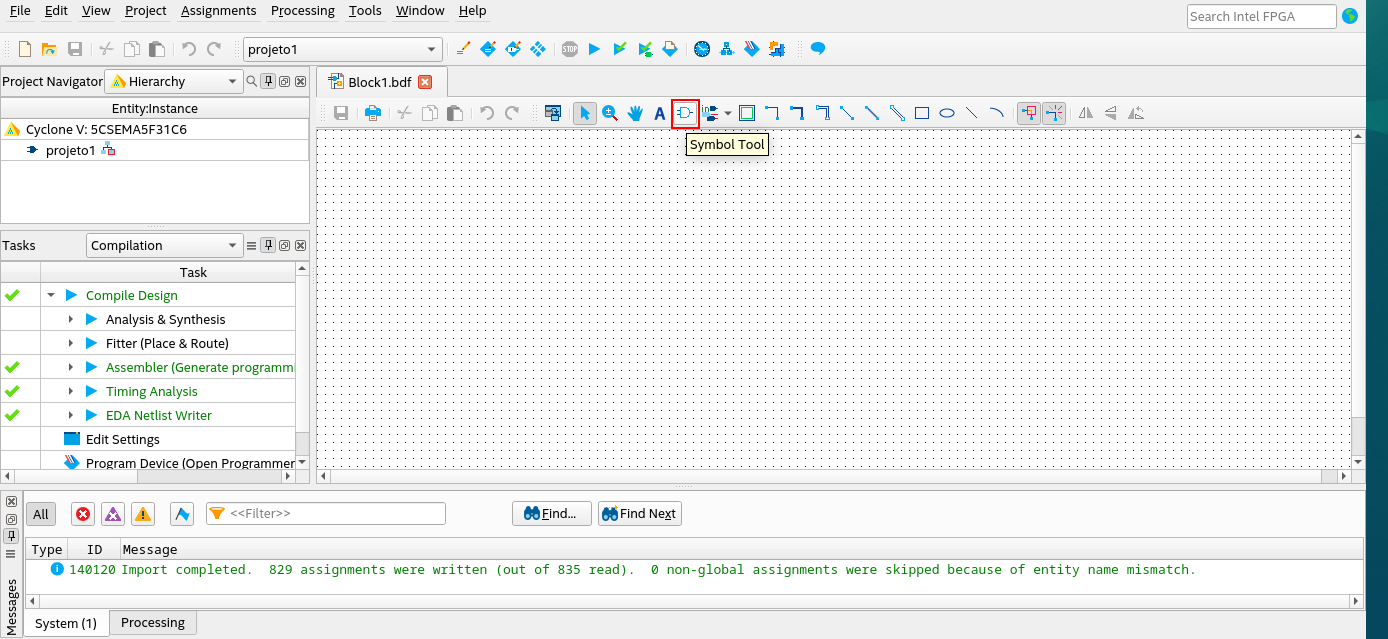Select the System (1) messages tab

66,623
